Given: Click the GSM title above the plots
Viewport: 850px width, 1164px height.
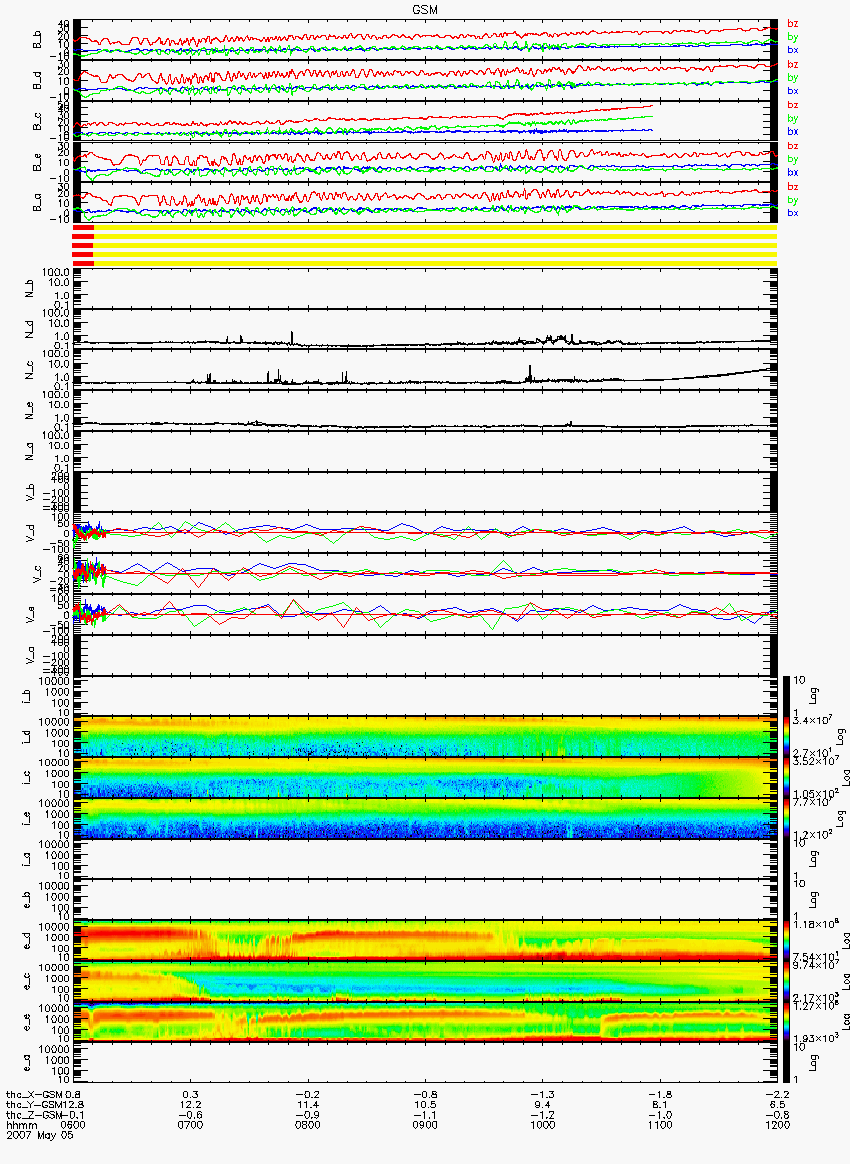Looking at the screenshot, I should (x=425, y=10).
